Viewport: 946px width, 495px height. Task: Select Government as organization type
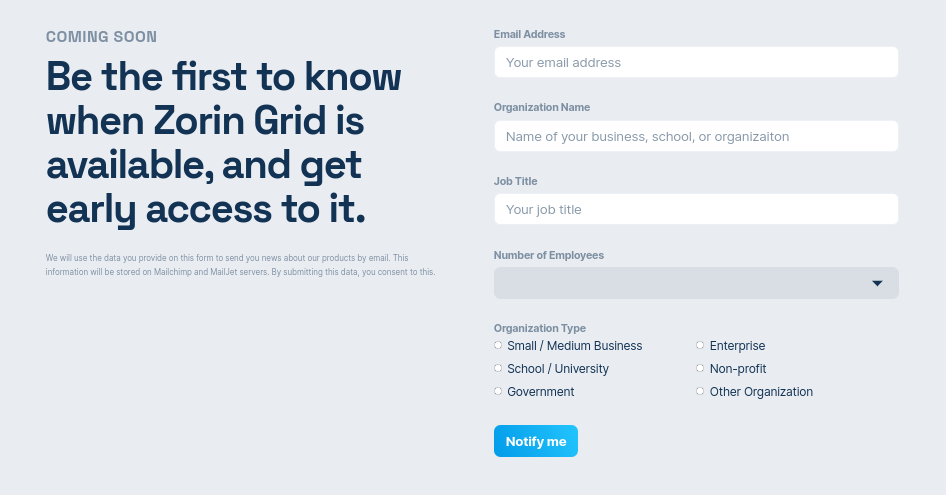tap(498, 391)
